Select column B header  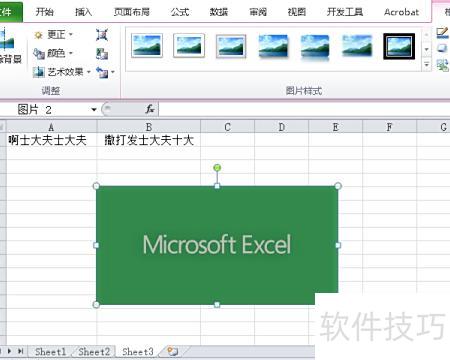[149, 127]
